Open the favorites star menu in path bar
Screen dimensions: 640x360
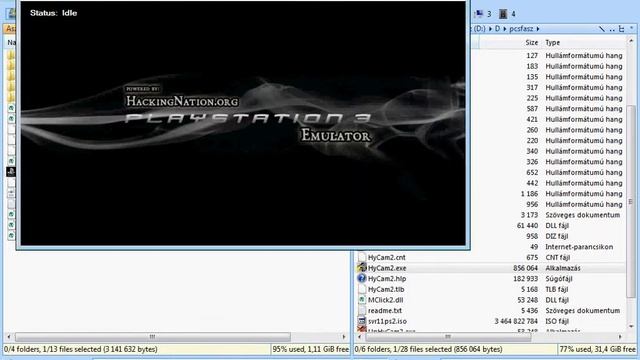point(631,29)
